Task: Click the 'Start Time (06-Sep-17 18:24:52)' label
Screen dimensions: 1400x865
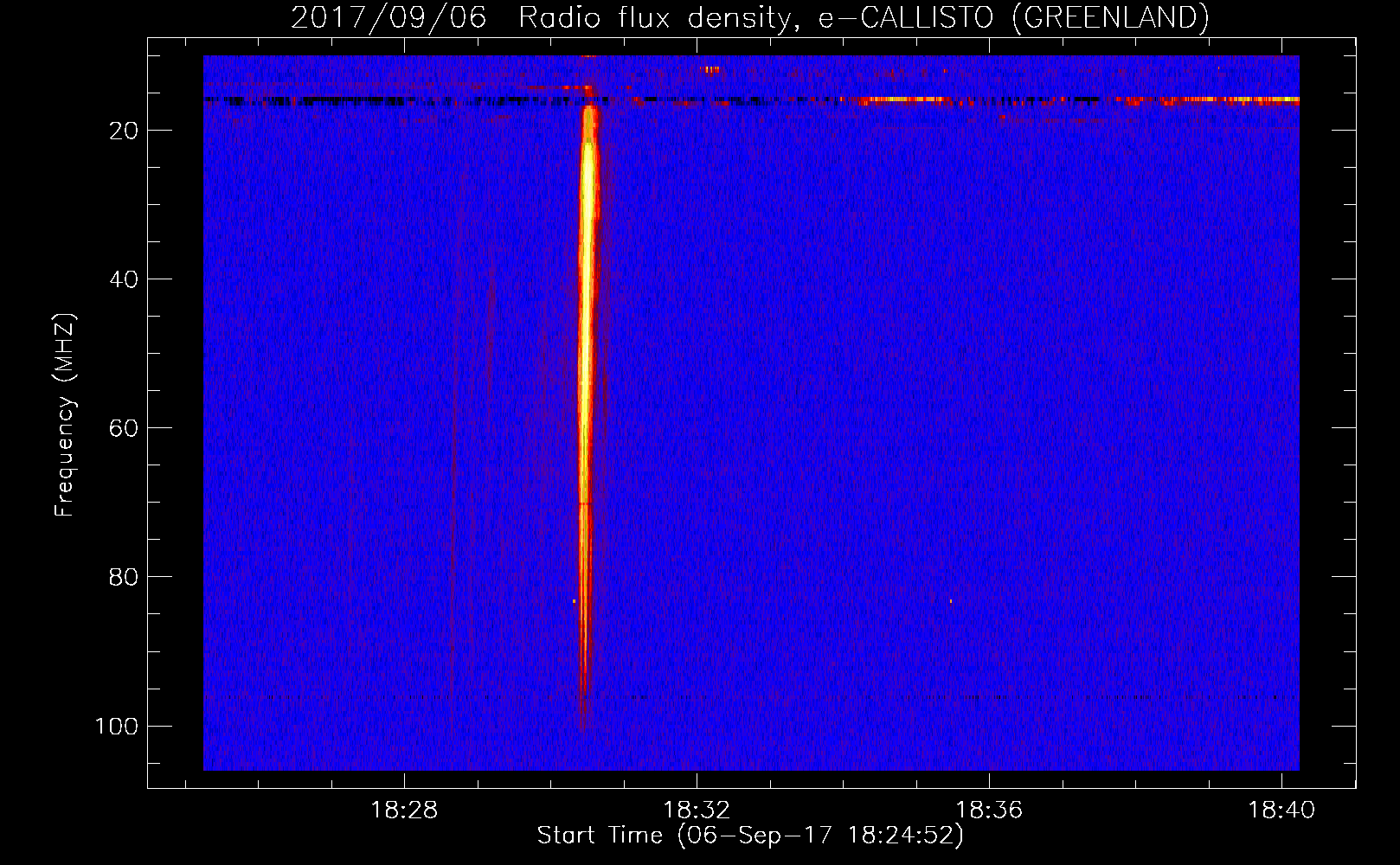Action: pos(750,836)
